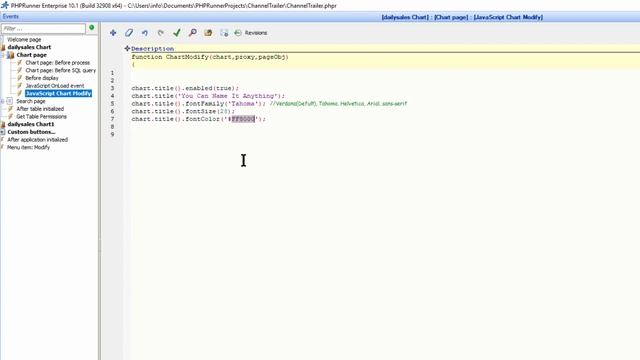Click the 'Tahoma' fontFamily value
640x360 pixels.
pyautogui.click(x=243, y=104)
